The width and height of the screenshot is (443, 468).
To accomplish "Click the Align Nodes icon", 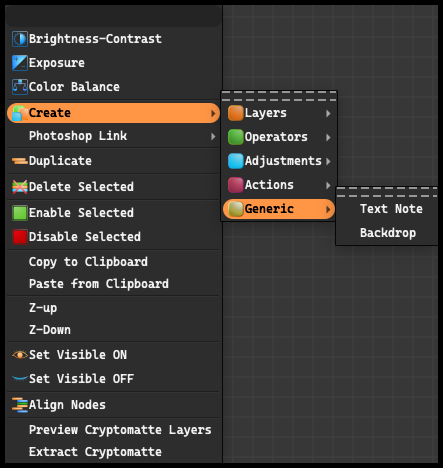I will [20, 405].
